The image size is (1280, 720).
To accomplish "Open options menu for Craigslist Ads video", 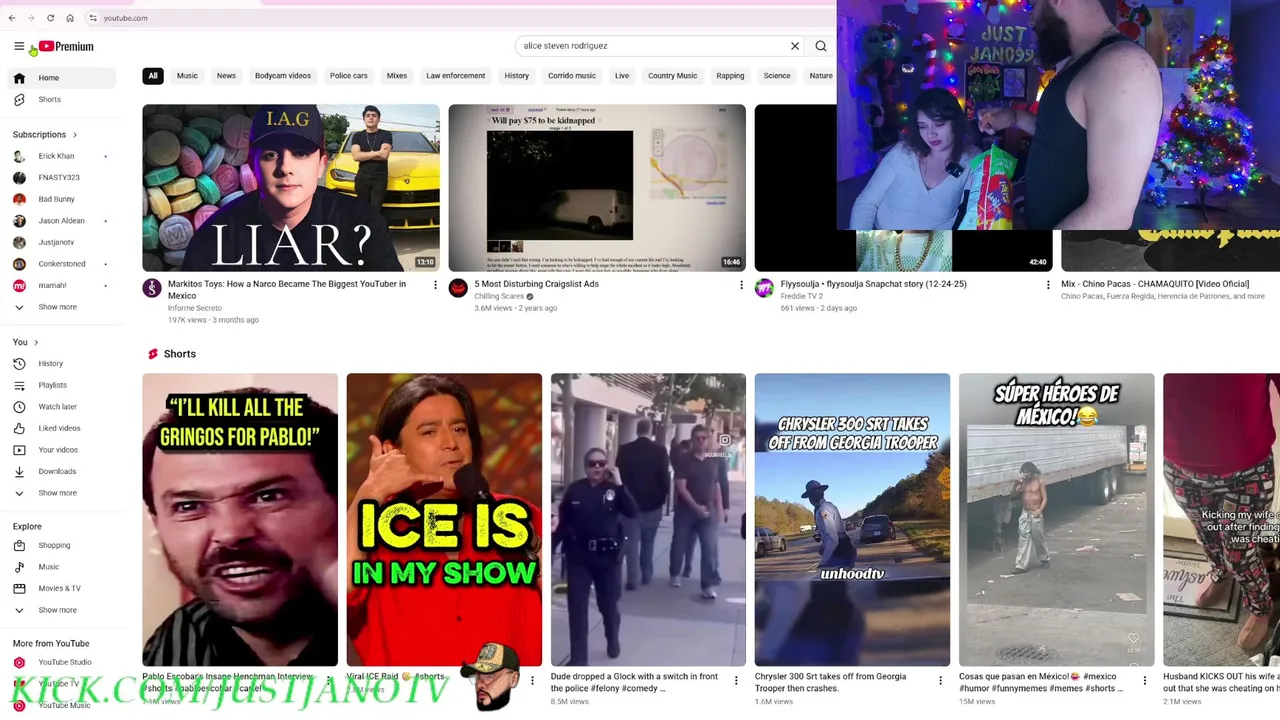I will (741, 285).
